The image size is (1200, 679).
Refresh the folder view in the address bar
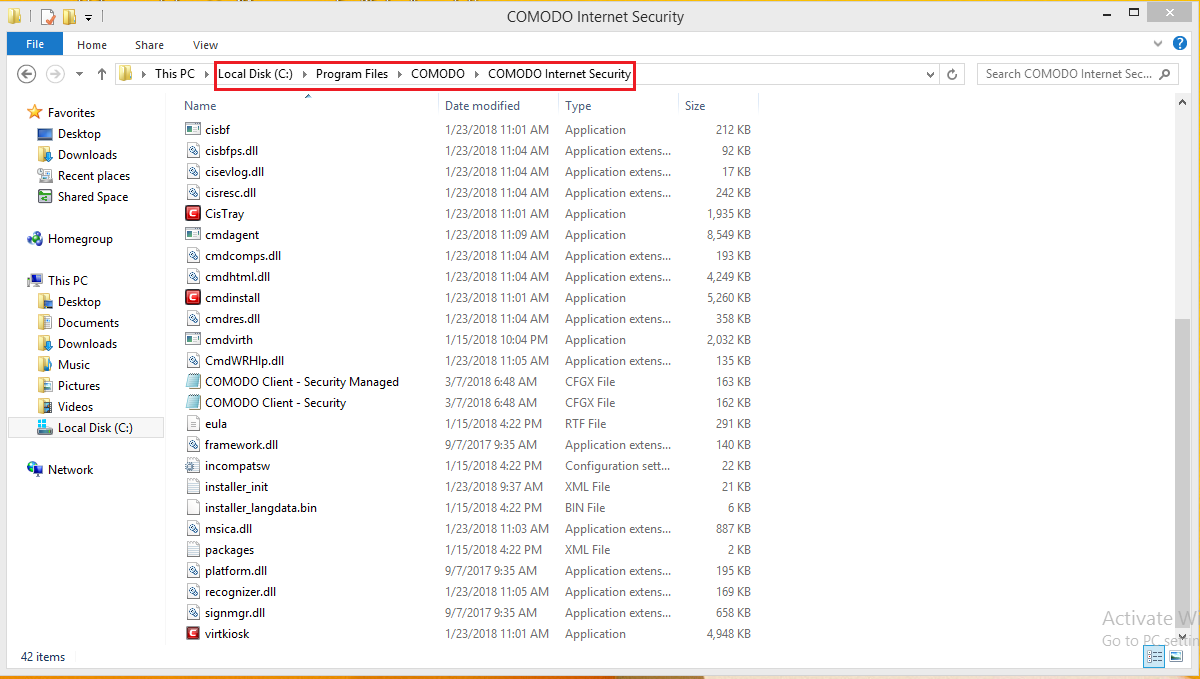pos(953,74)
